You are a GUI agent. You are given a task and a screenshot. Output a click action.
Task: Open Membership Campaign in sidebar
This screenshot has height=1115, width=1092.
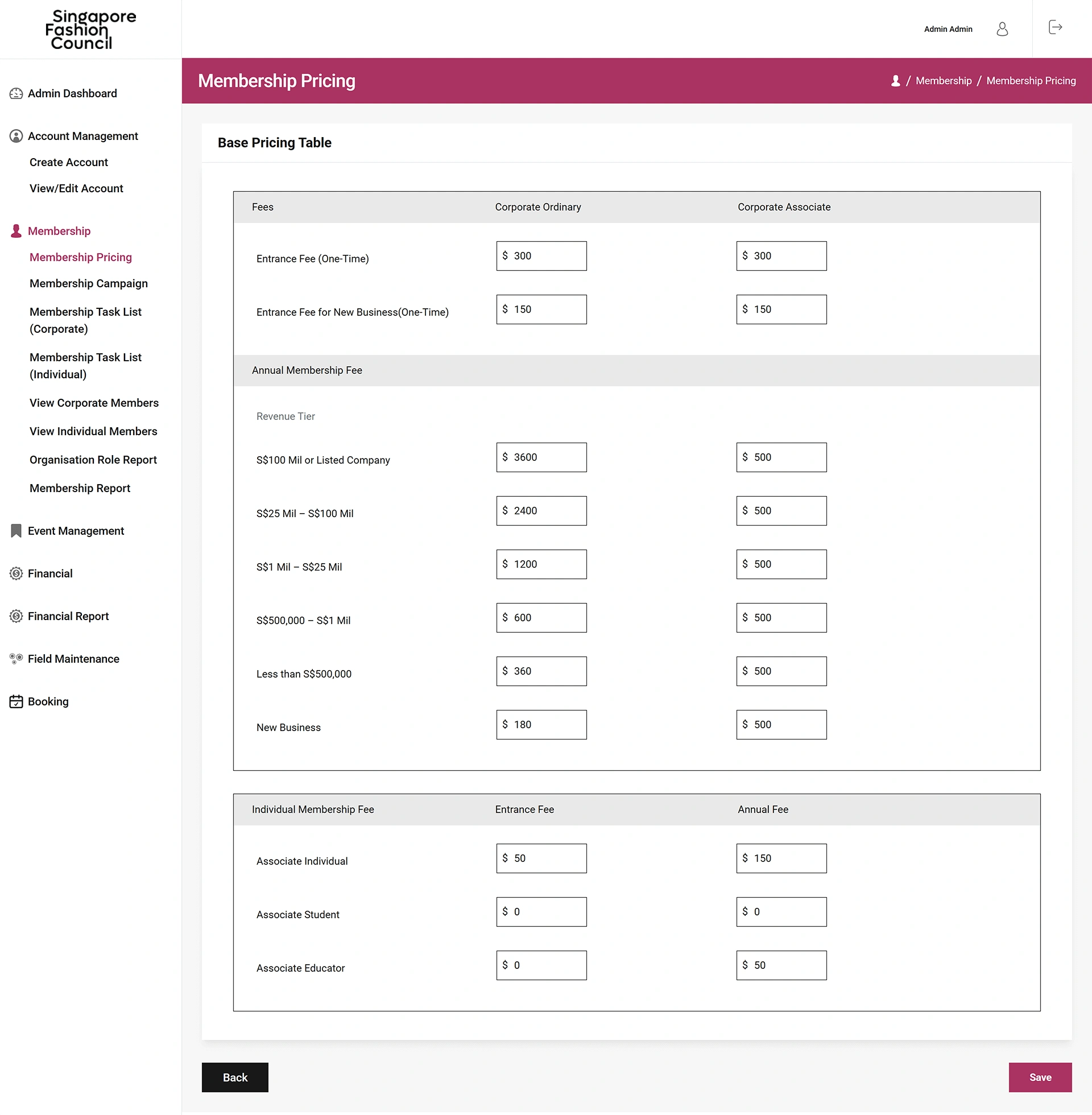click(88, 283)
